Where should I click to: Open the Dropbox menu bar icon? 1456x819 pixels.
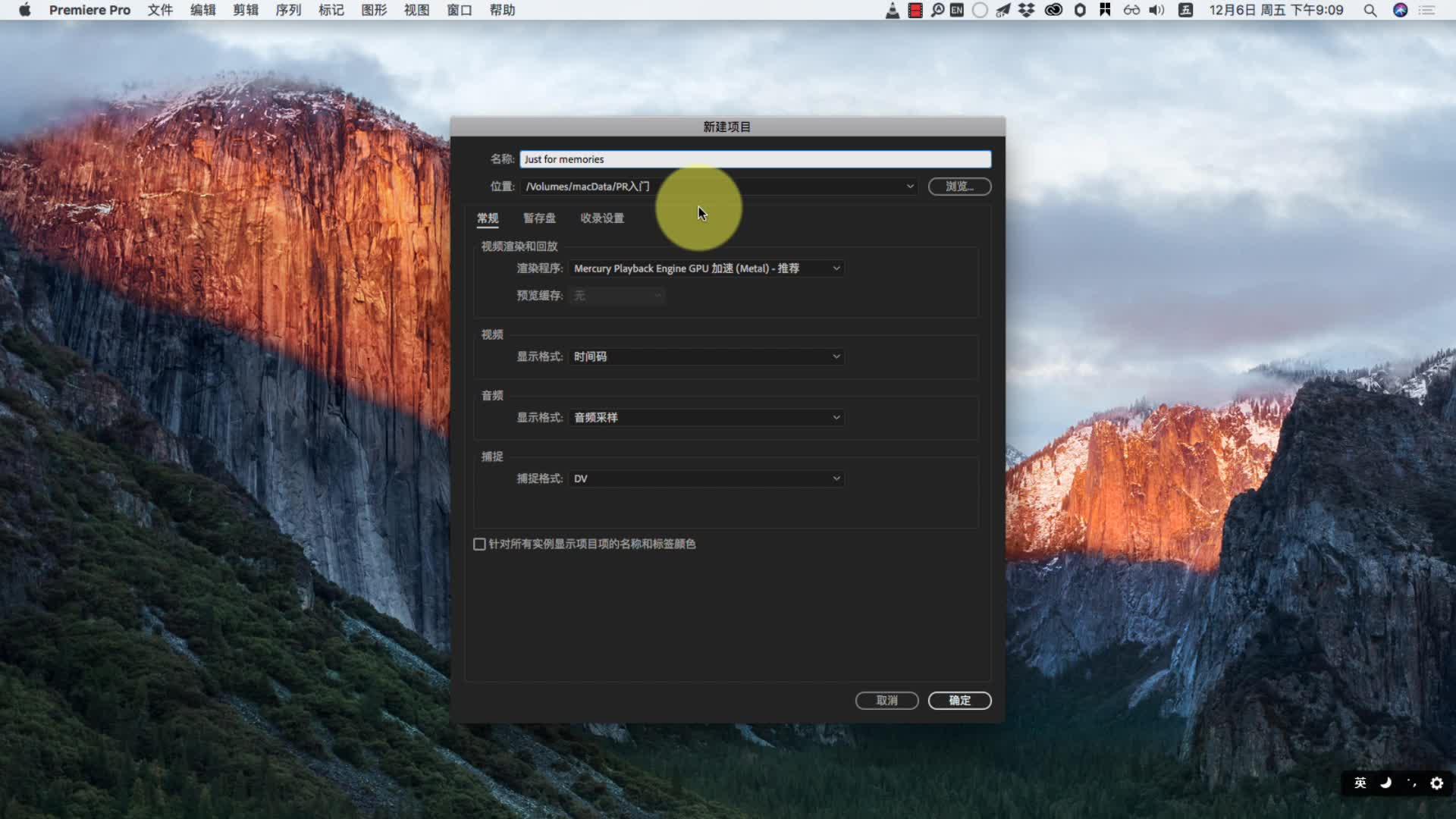click(x=1026, y=10)
